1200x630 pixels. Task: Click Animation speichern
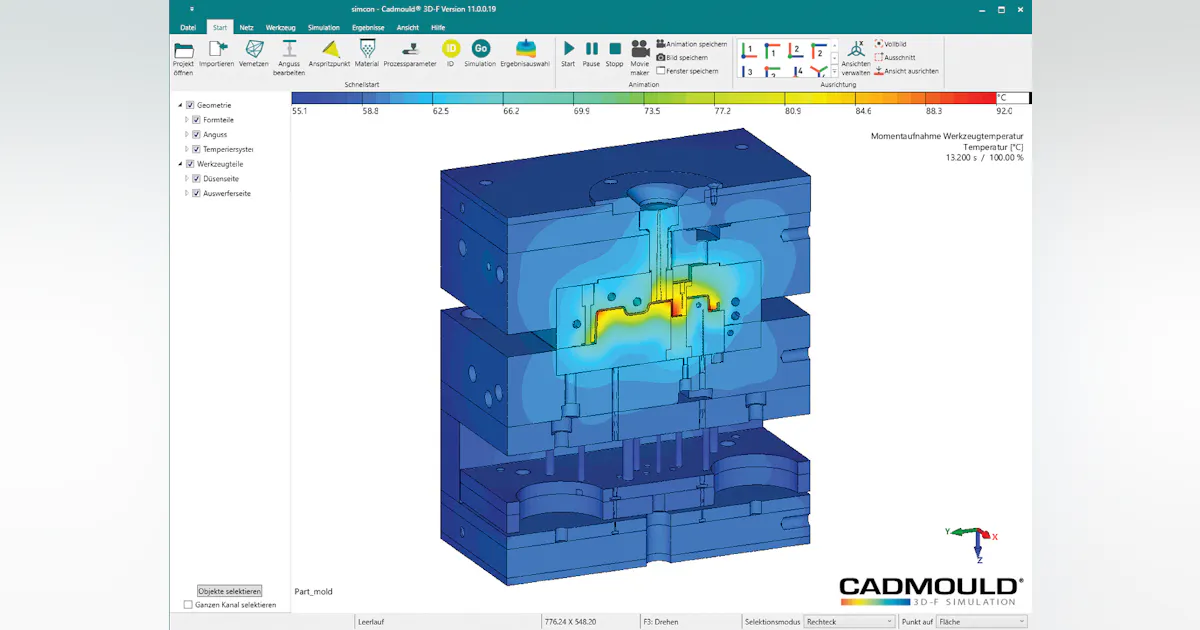point(692,44)
